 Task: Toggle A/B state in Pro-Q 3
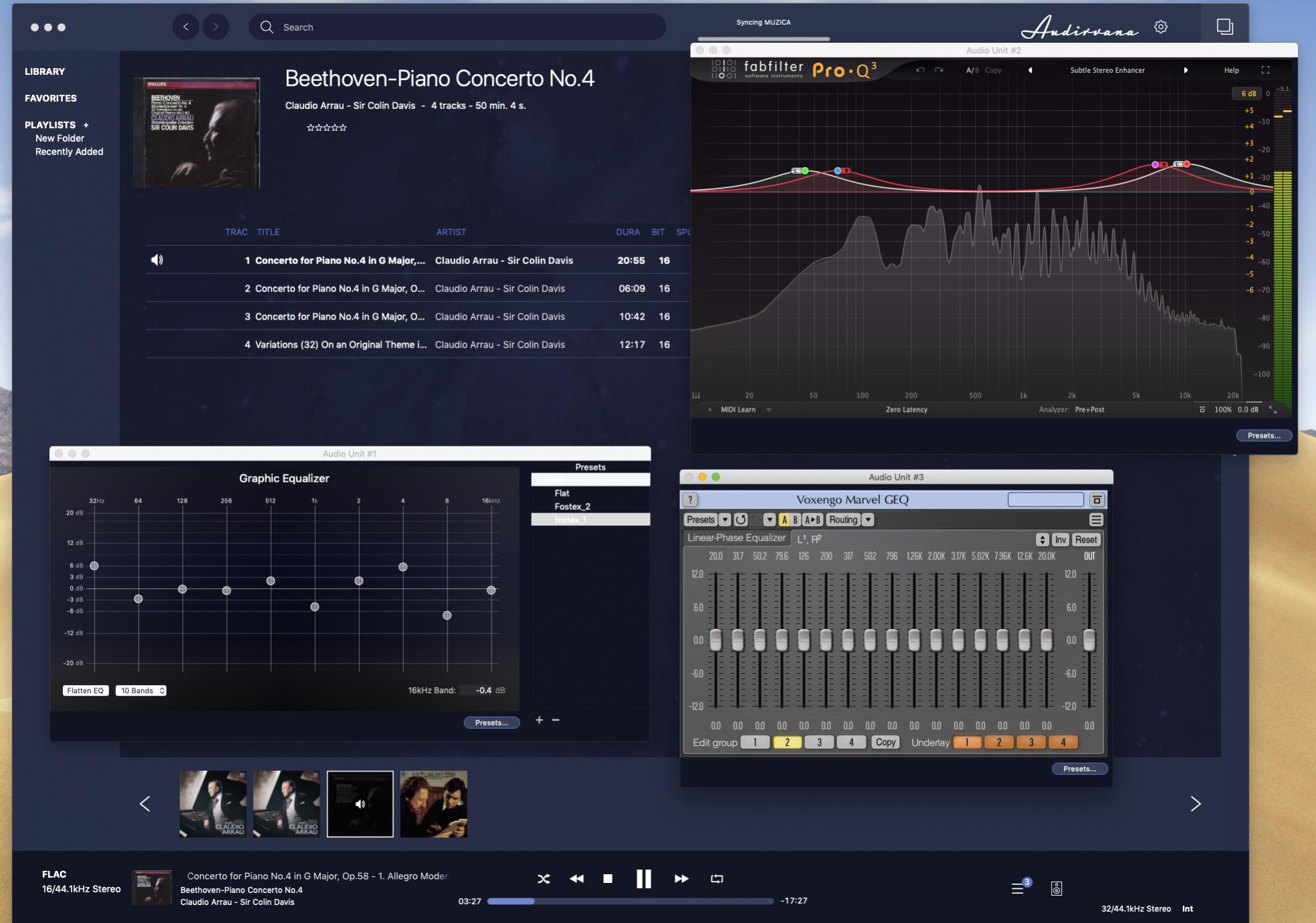click(x=972, y=70)
